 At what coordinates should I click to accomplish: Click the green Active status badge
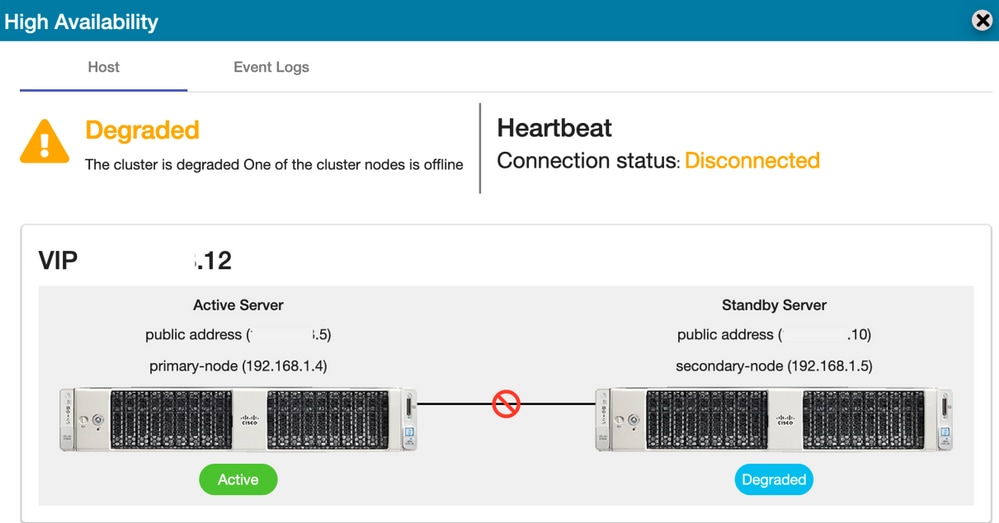click(x=238, y=480)
